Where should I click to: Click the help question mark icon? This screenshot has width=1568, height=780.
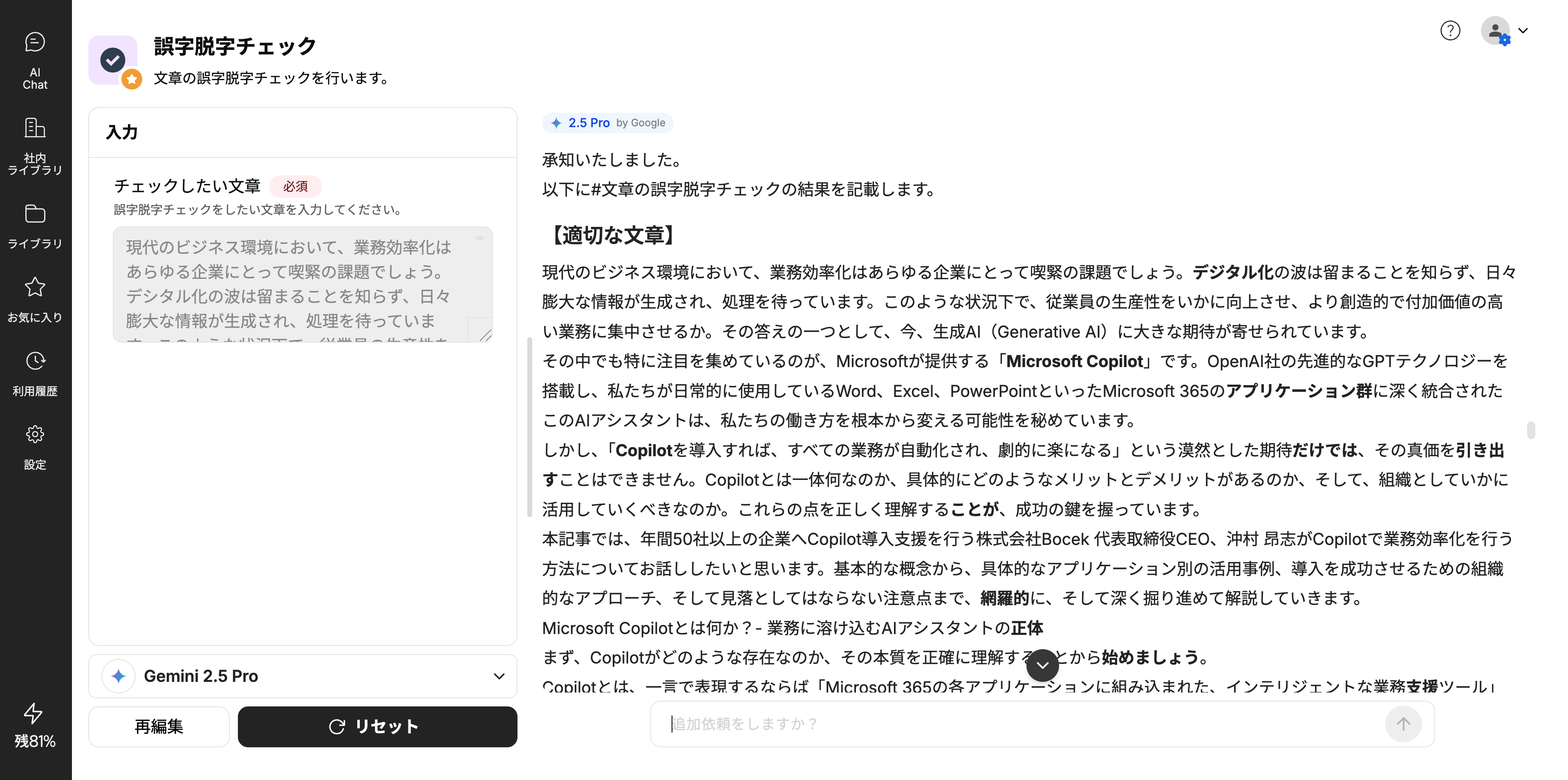click(1451, 30)
